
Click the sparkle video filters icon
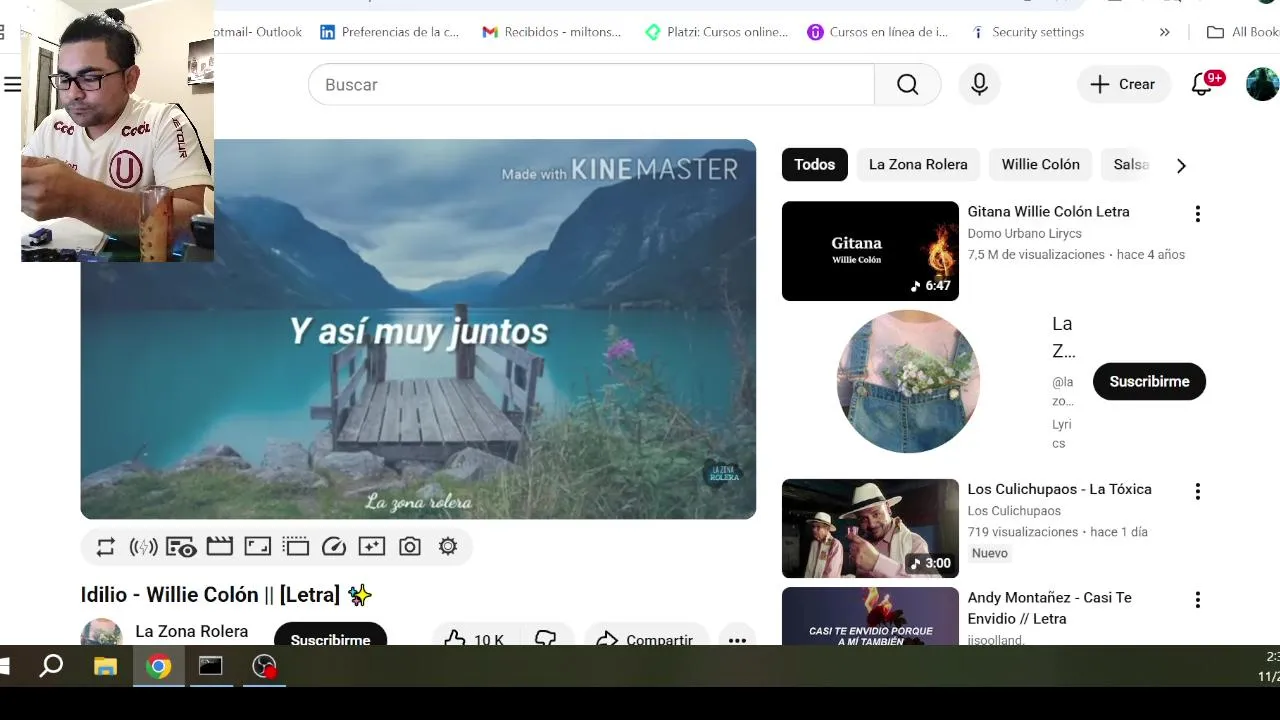pyautogui.click(x=372, y=547)
